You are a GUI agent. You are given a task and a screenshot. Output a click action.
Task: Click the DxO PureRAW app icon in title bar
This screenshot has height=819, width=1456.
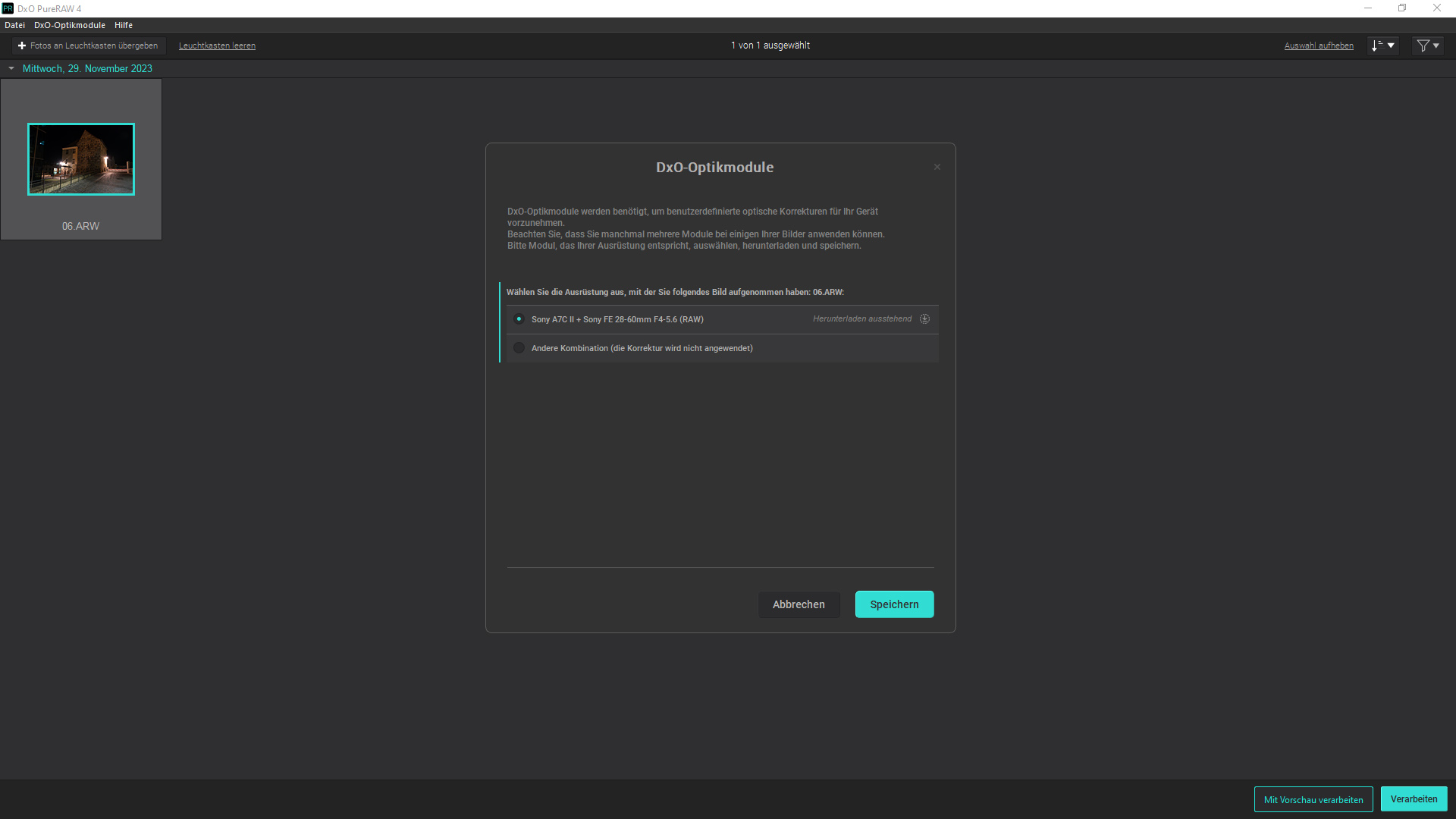coord(8,8)
